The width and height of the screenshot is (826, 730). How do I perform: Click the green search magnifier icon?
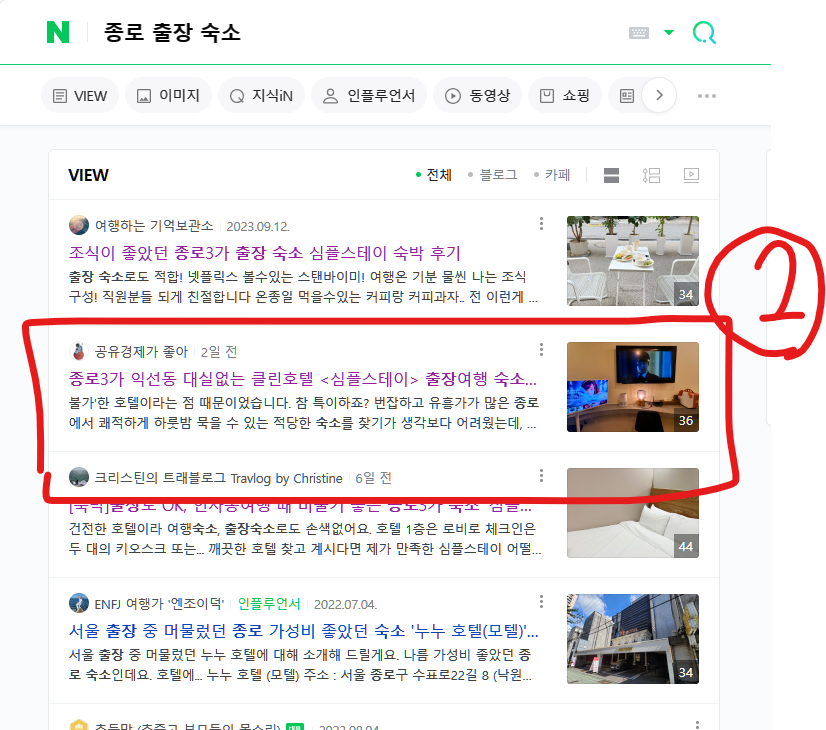click(x=704, y=33)
